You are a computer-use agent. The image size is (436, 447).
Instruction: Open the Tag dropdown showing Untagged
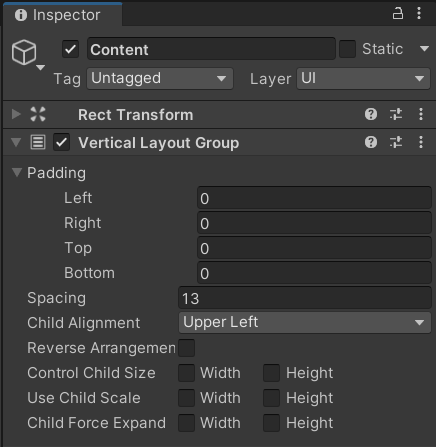click(160, 79)
